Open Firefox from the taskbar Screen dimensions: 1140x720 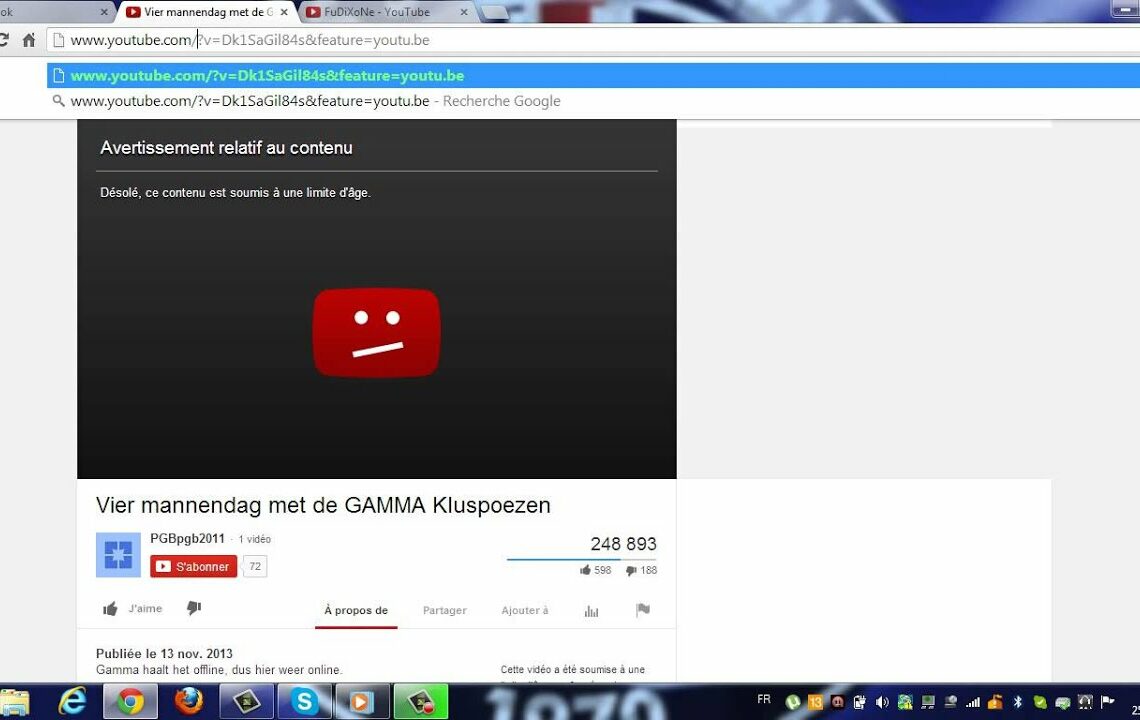[x=188, y=701]
